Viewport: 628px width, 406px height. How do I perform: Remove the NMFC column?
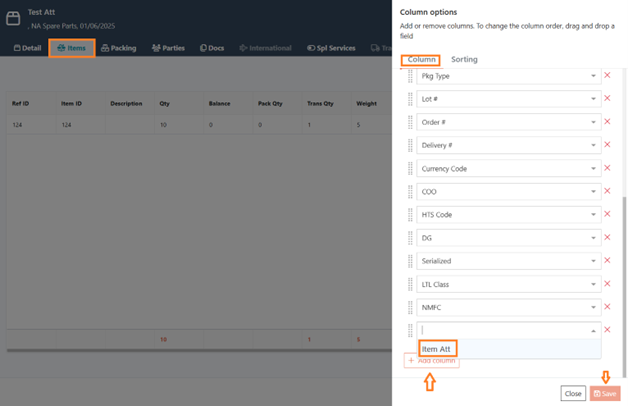point(607,307)
